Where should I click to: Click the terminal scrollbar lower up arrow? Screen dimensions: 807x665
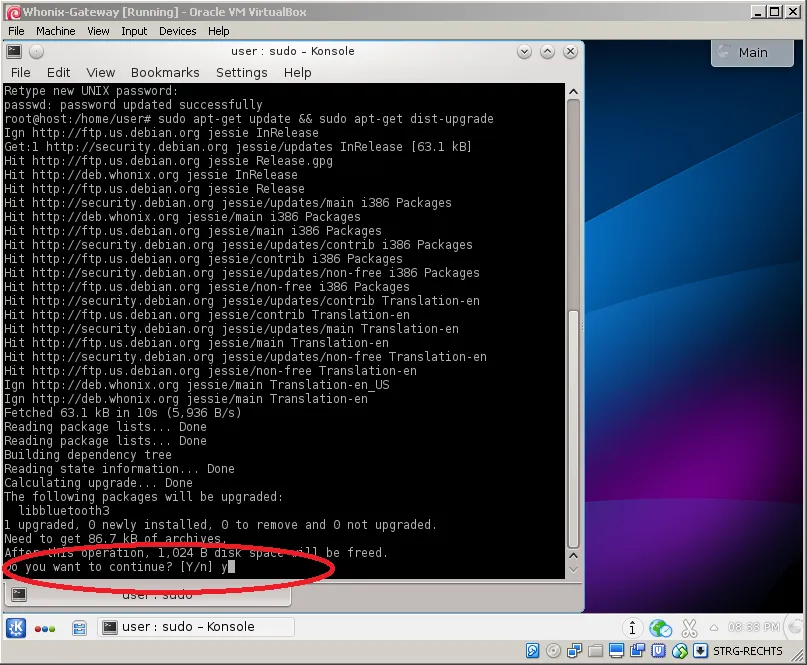pos(573,556)
